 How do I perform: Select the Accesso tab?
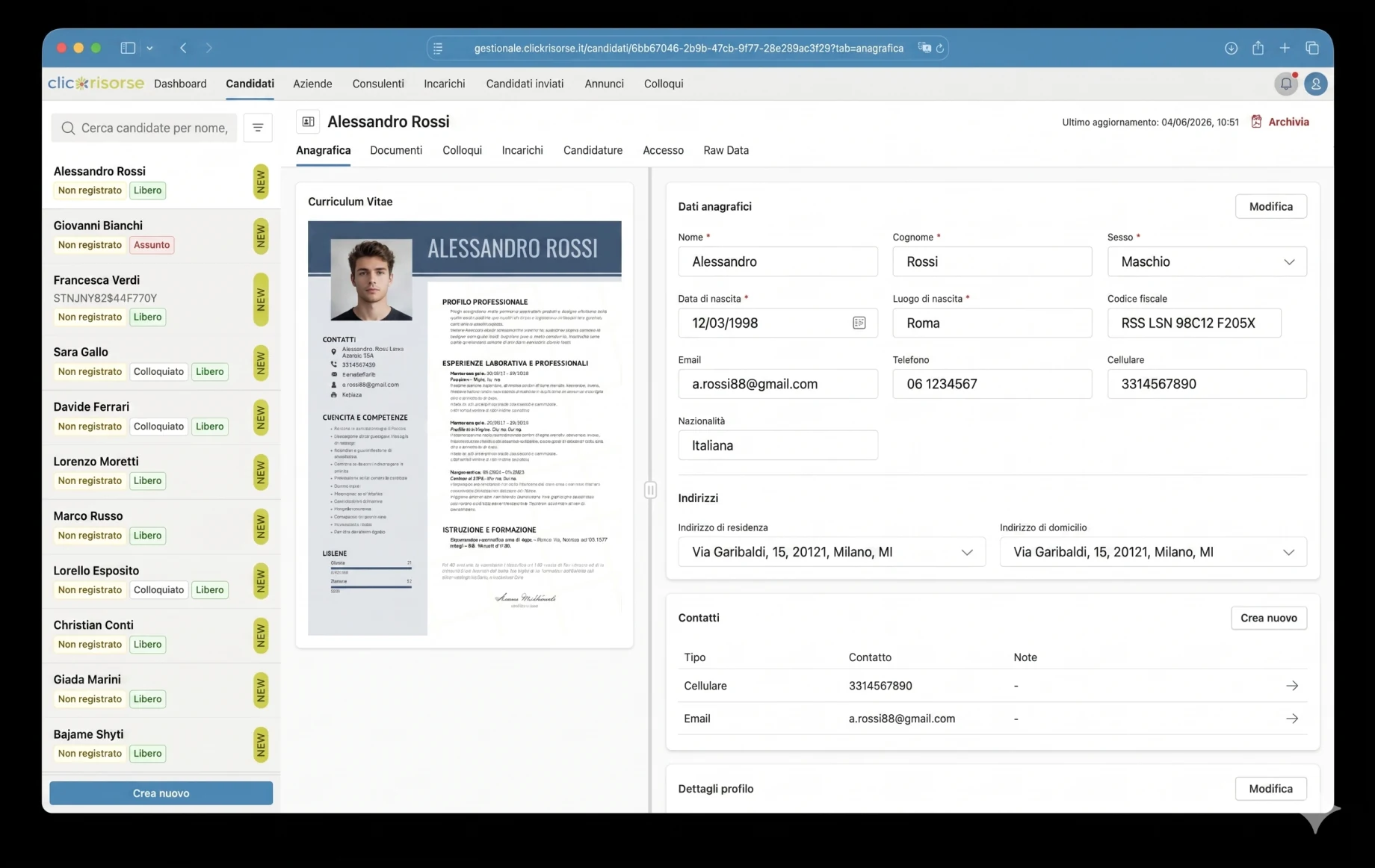[x=663, y=150]
